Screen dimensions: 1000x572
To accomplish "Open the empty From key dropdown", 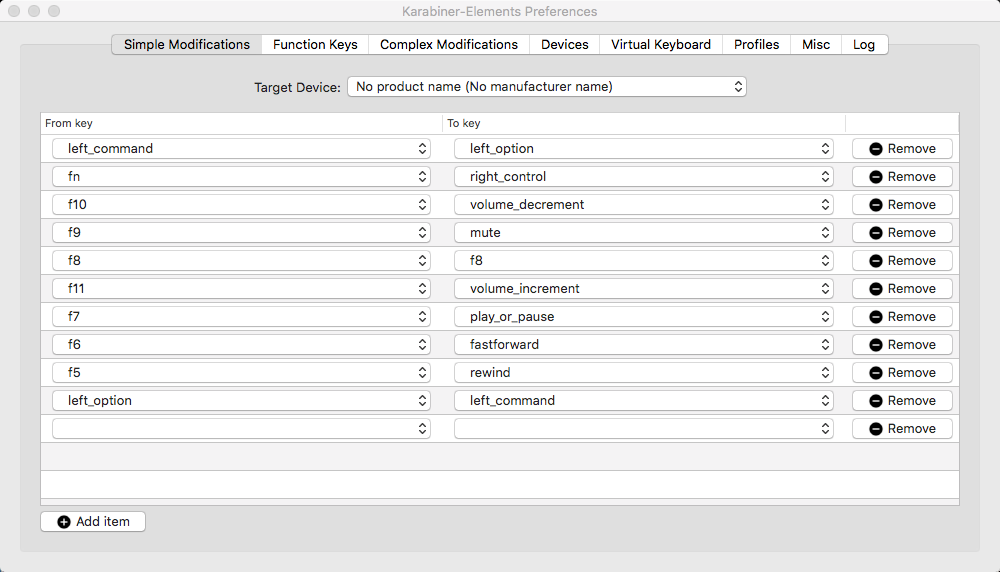I will [241, 429].
